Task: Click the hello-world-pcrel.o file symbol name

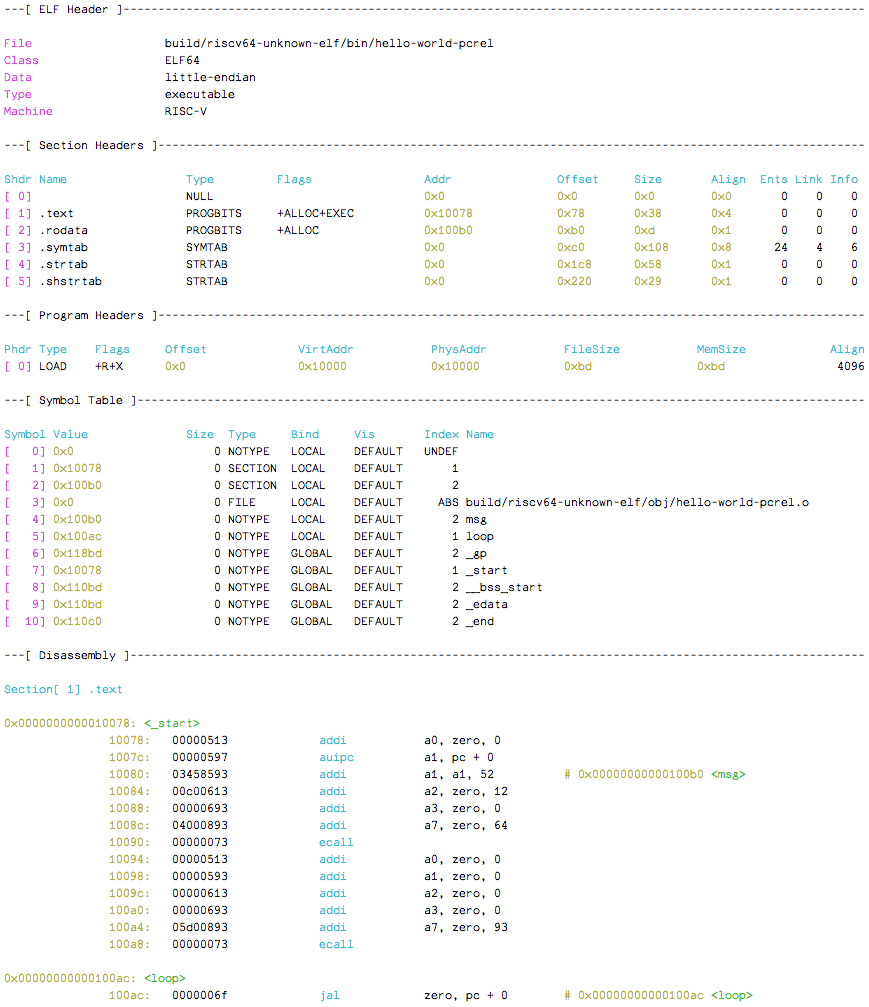Action: pyautogui.click(x=637, y=502)
